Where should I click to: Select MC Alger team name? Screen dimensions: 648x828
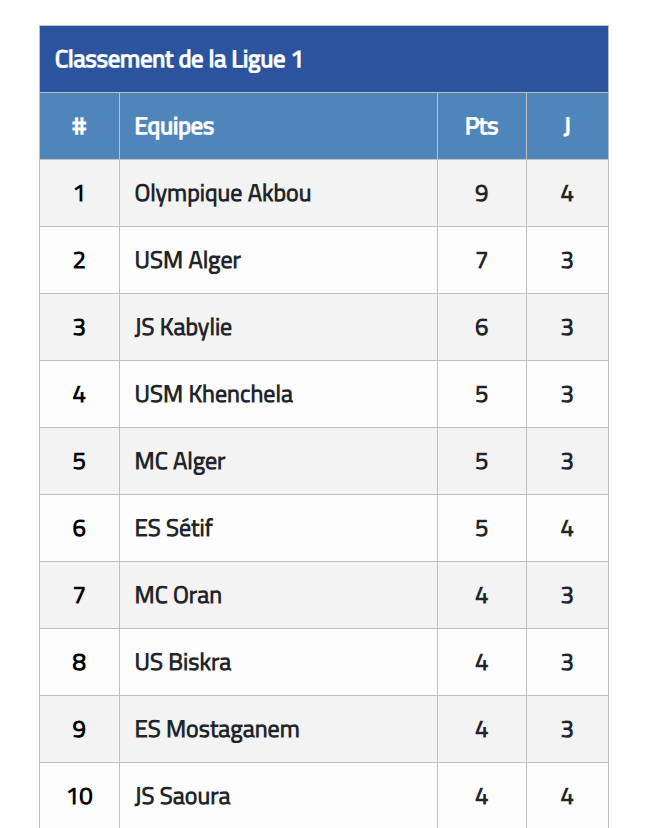pyautogui.click(x=180, y=462)
